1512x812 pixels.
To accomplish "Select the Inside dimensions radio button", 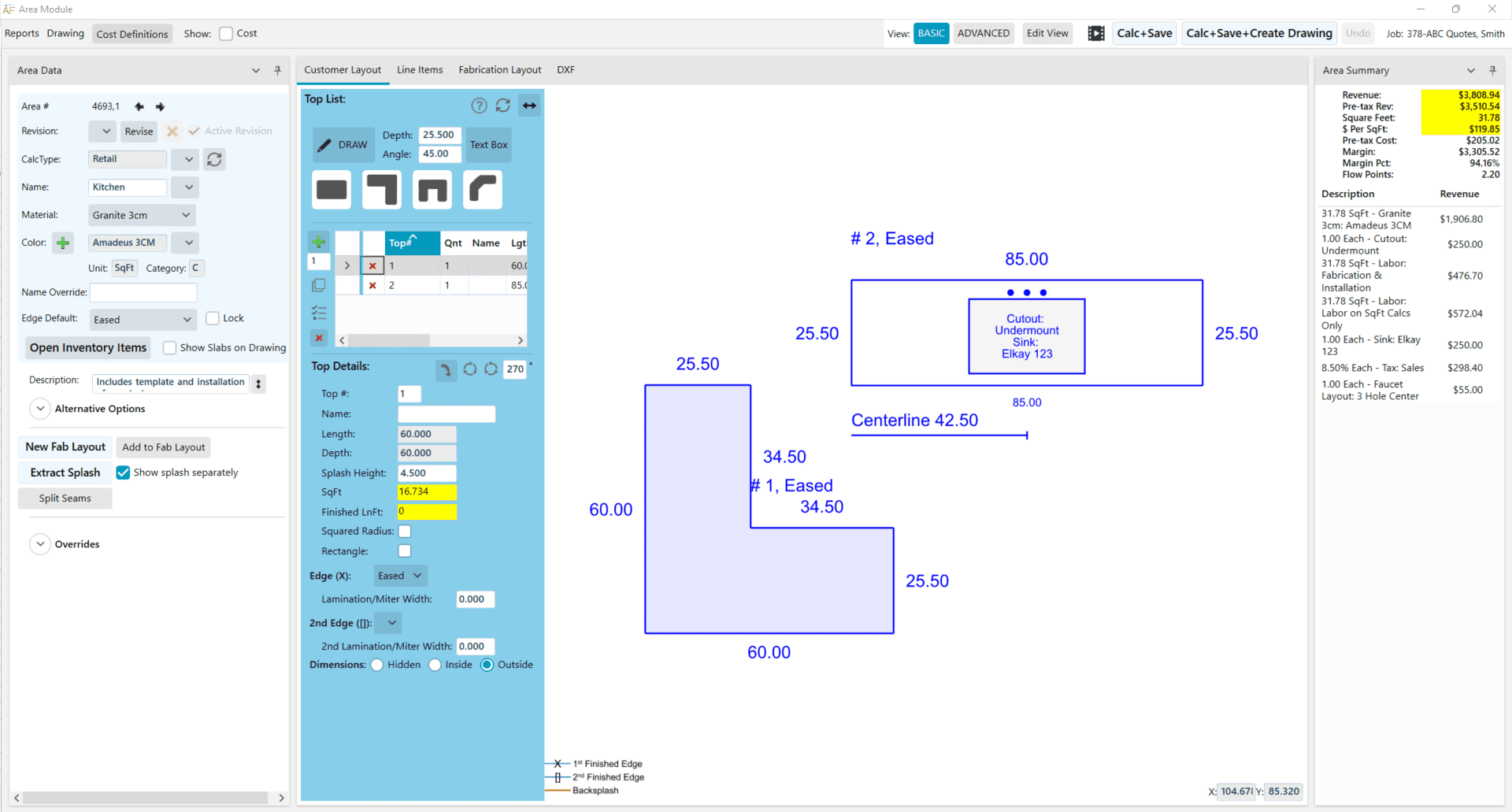I will 435,665.
